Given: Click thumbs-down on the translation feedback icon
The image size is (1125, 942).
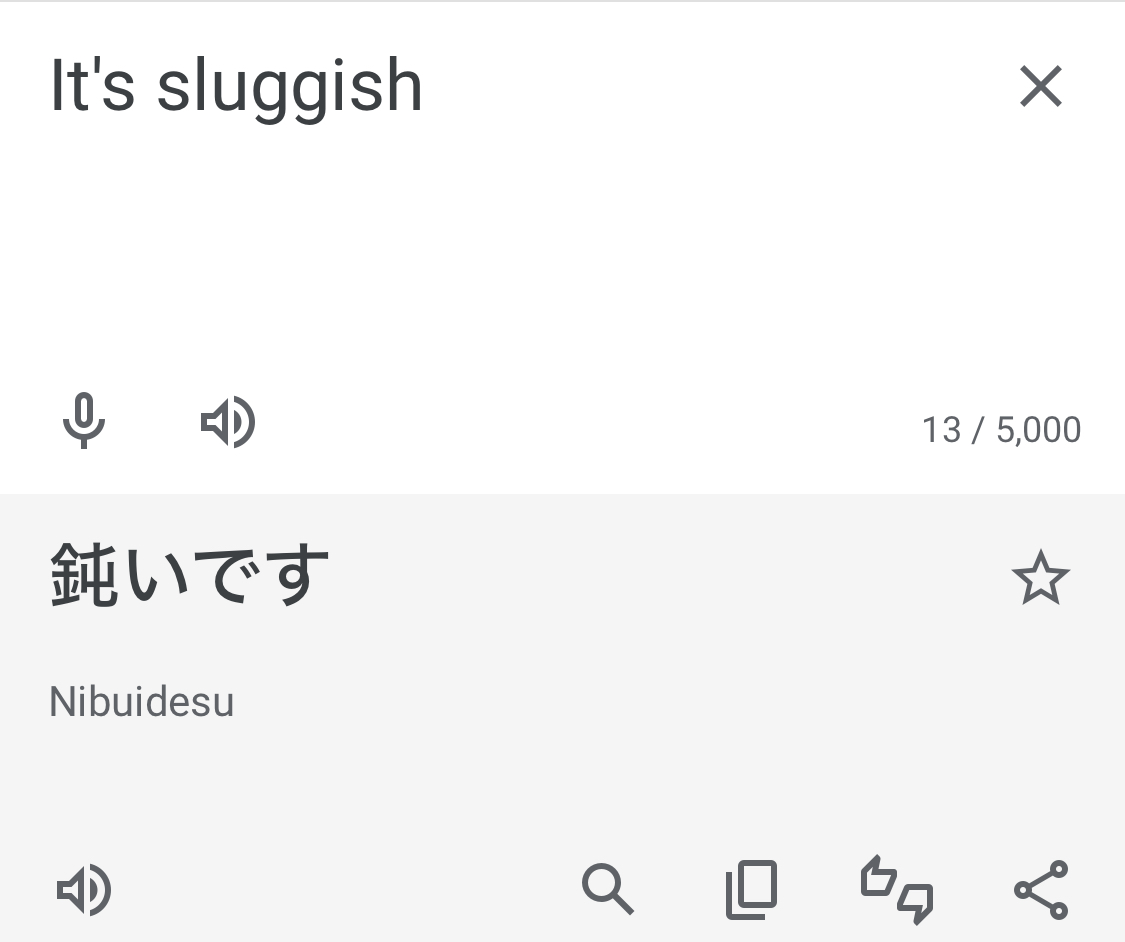Looking at the screenshot, I should point(915,901).
